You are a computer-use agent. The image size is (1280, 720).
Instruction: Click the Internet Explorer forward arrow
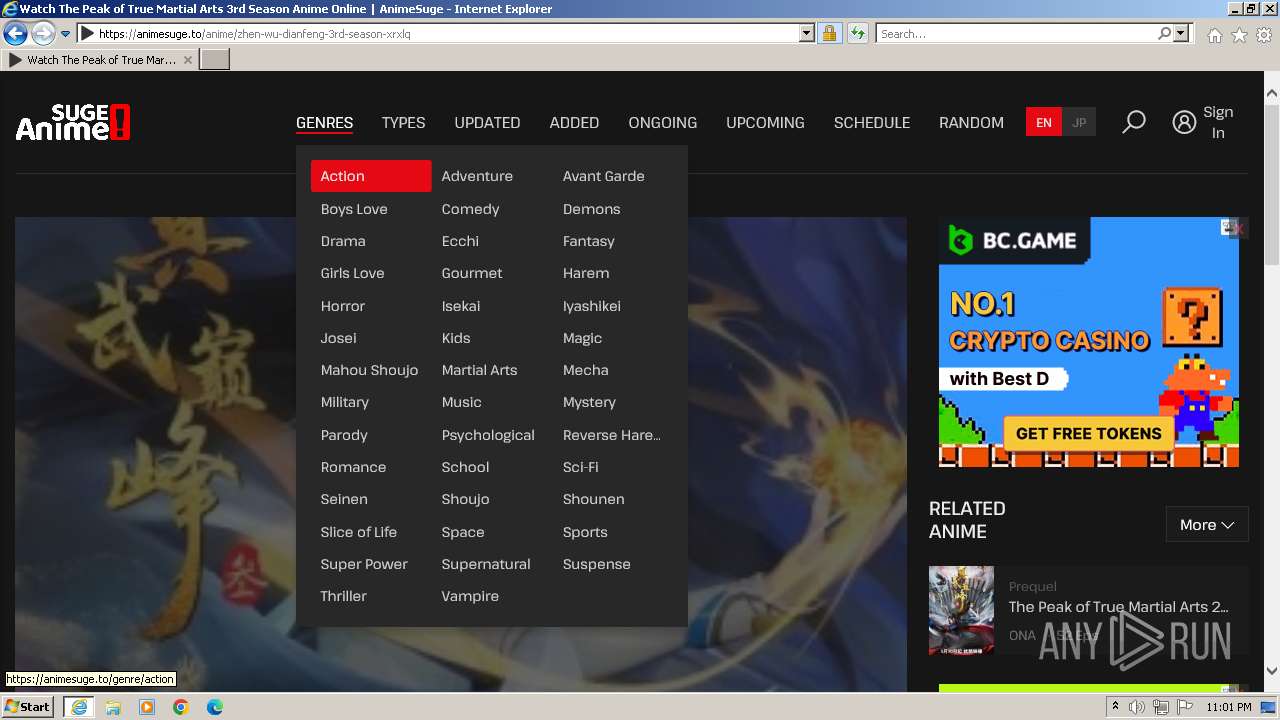pos(43,33)
